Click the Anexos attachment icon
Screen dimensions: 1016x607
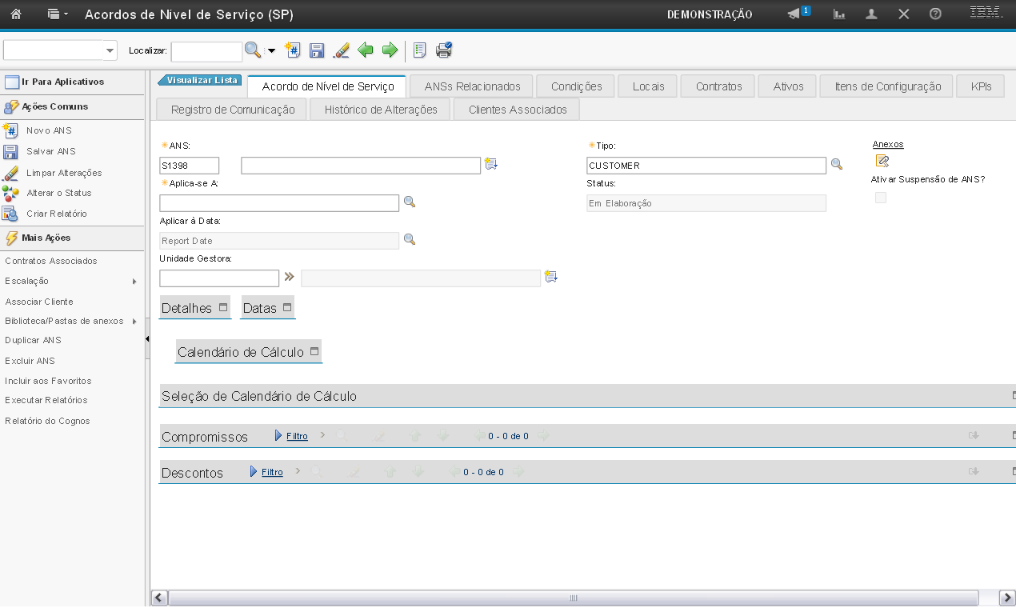pyautogui.click(x=882, y=161)
